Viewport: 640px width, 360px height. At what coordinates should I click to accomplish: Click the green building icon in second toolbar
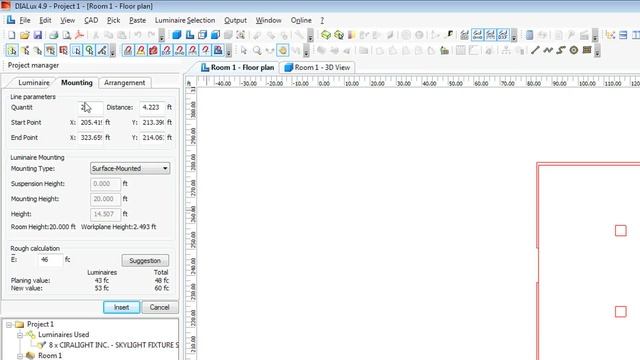click(x=444, y=51)
